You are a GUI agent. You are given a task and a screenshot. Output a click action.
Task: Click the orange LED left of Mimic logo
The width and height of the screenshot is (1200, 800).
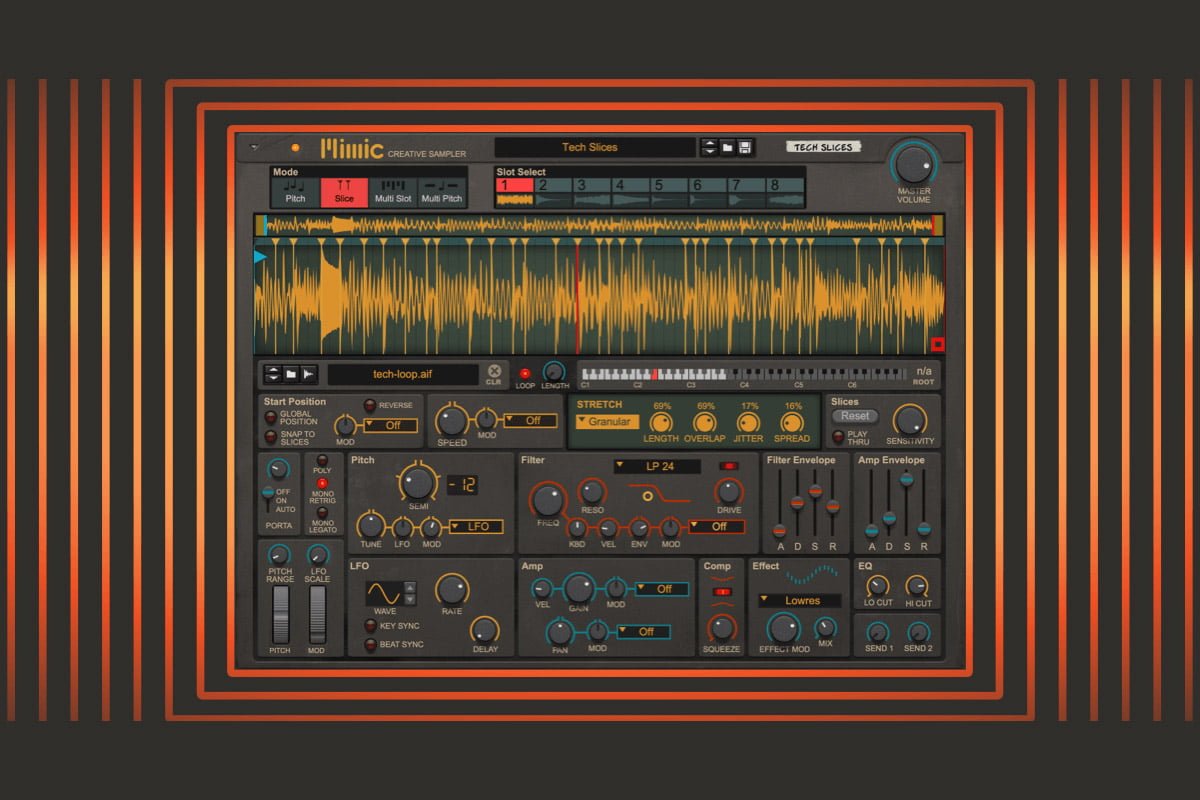pyautogui.click(x=294, y=148)
